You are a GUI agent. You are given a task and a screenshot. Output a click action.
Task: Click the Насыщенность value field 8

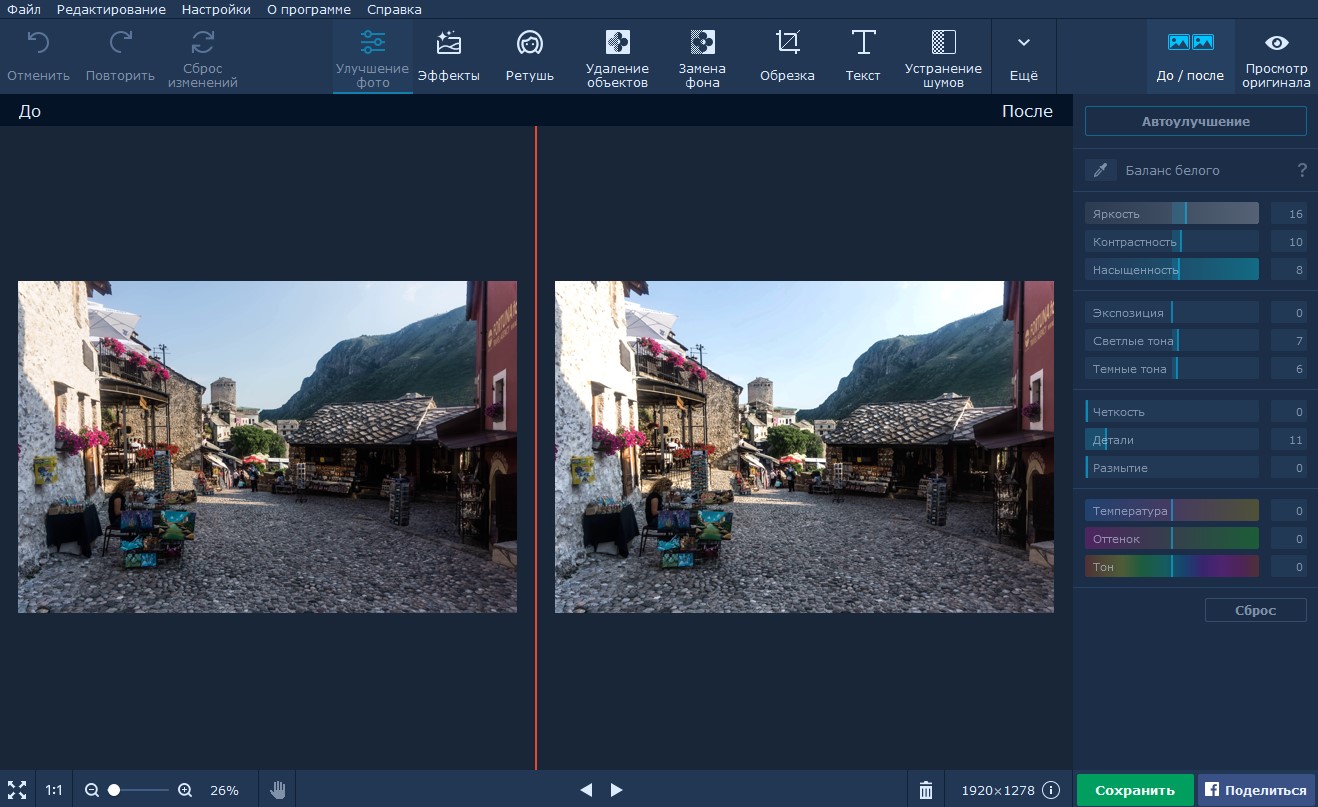(1289, 269)
